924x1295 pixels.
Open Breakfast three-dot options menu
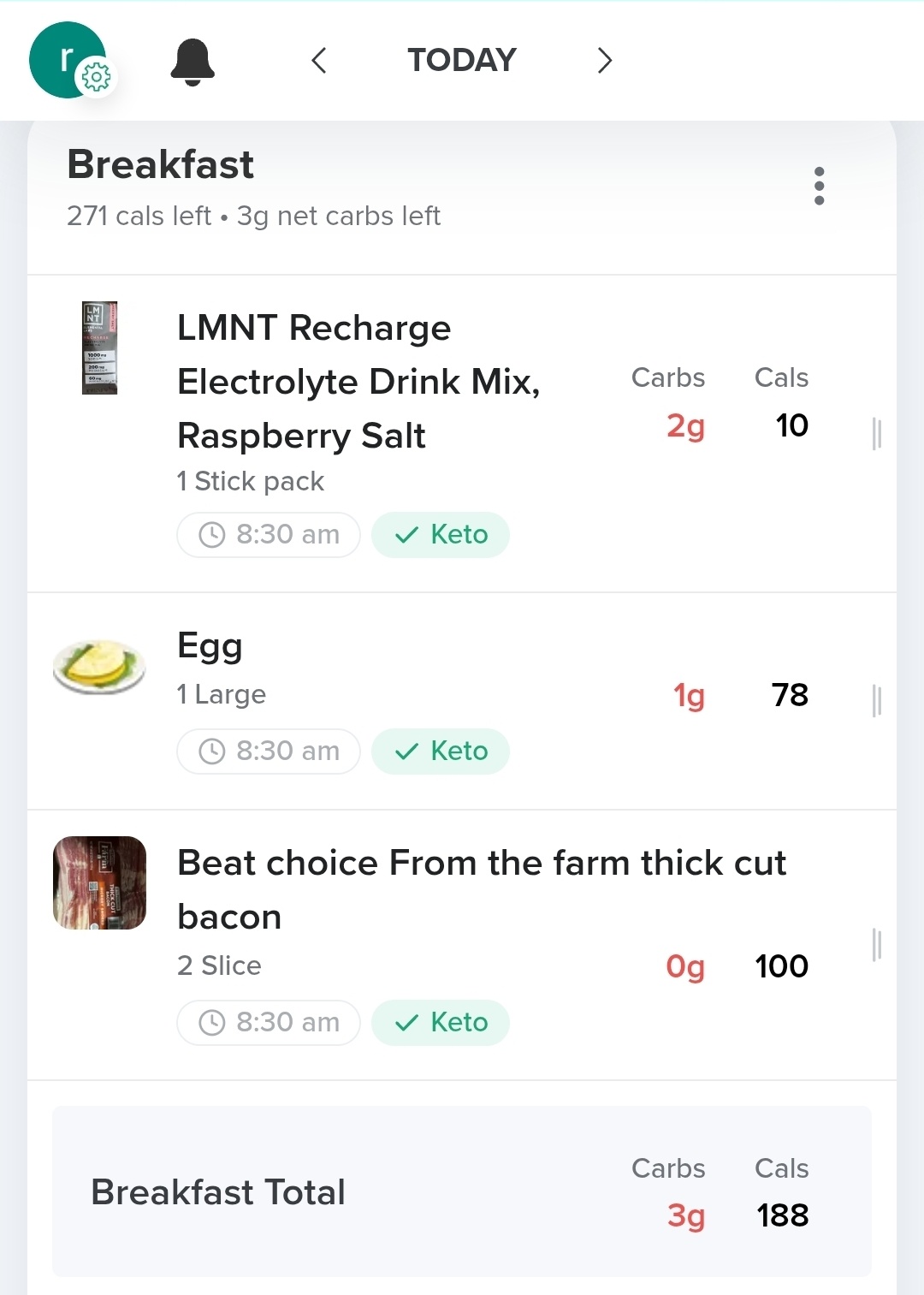(819, 186)
